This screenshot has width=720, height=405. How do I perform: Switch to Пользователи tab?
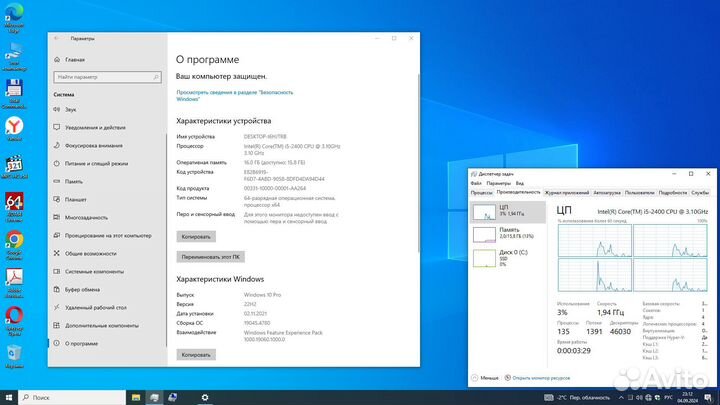[x=639, y=193]
